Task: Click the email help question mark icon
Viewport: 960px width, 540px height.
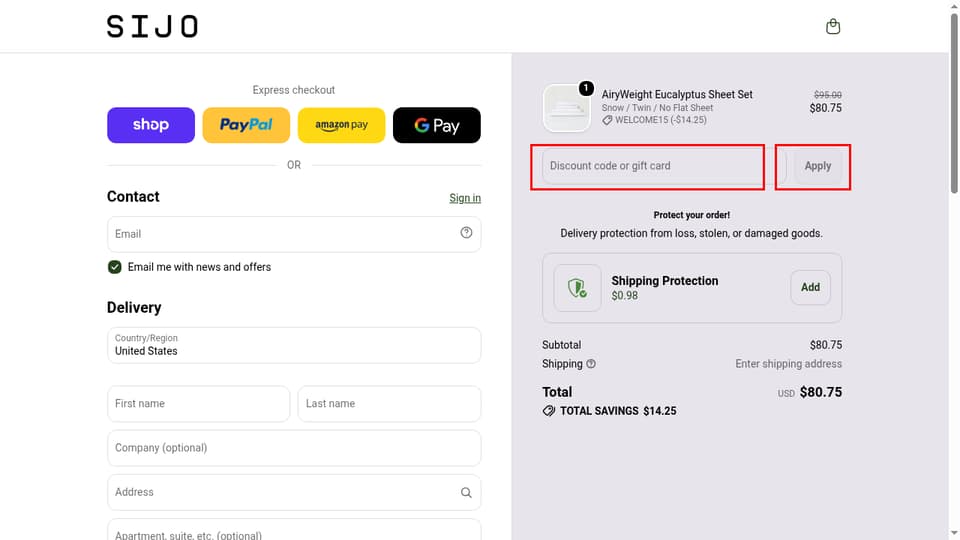Action: point(466,233)
